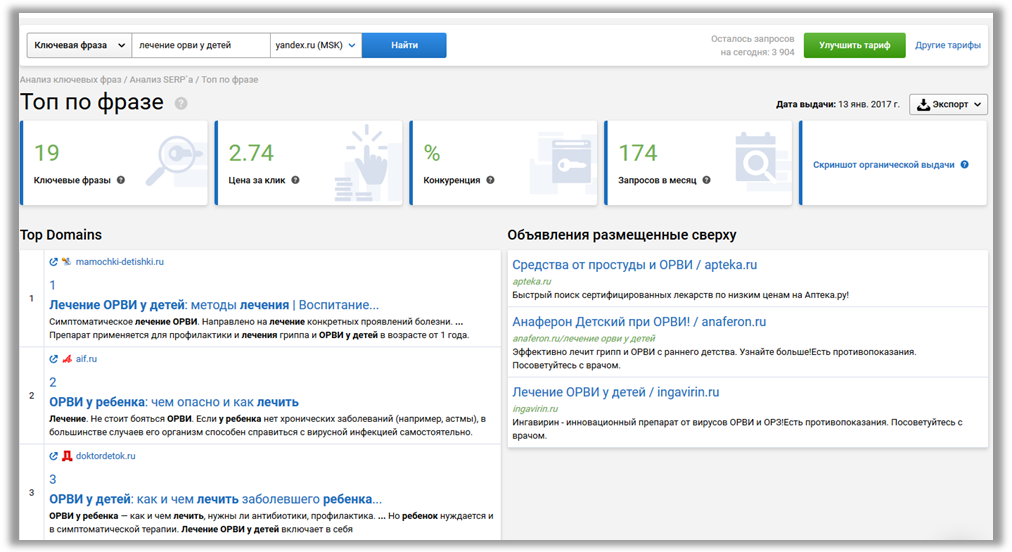Open the mamochki-detishki.ru domain link
This screenshot has height=552, width=1012.
coord(119,261)
